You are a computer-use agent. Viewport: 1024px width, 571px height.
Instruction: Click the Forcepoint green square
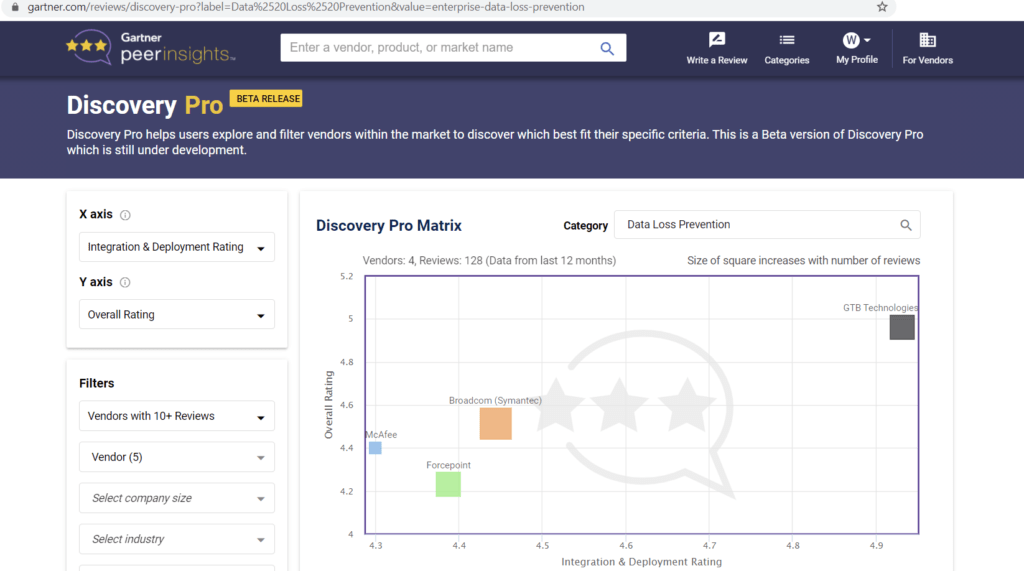point(448,484)
